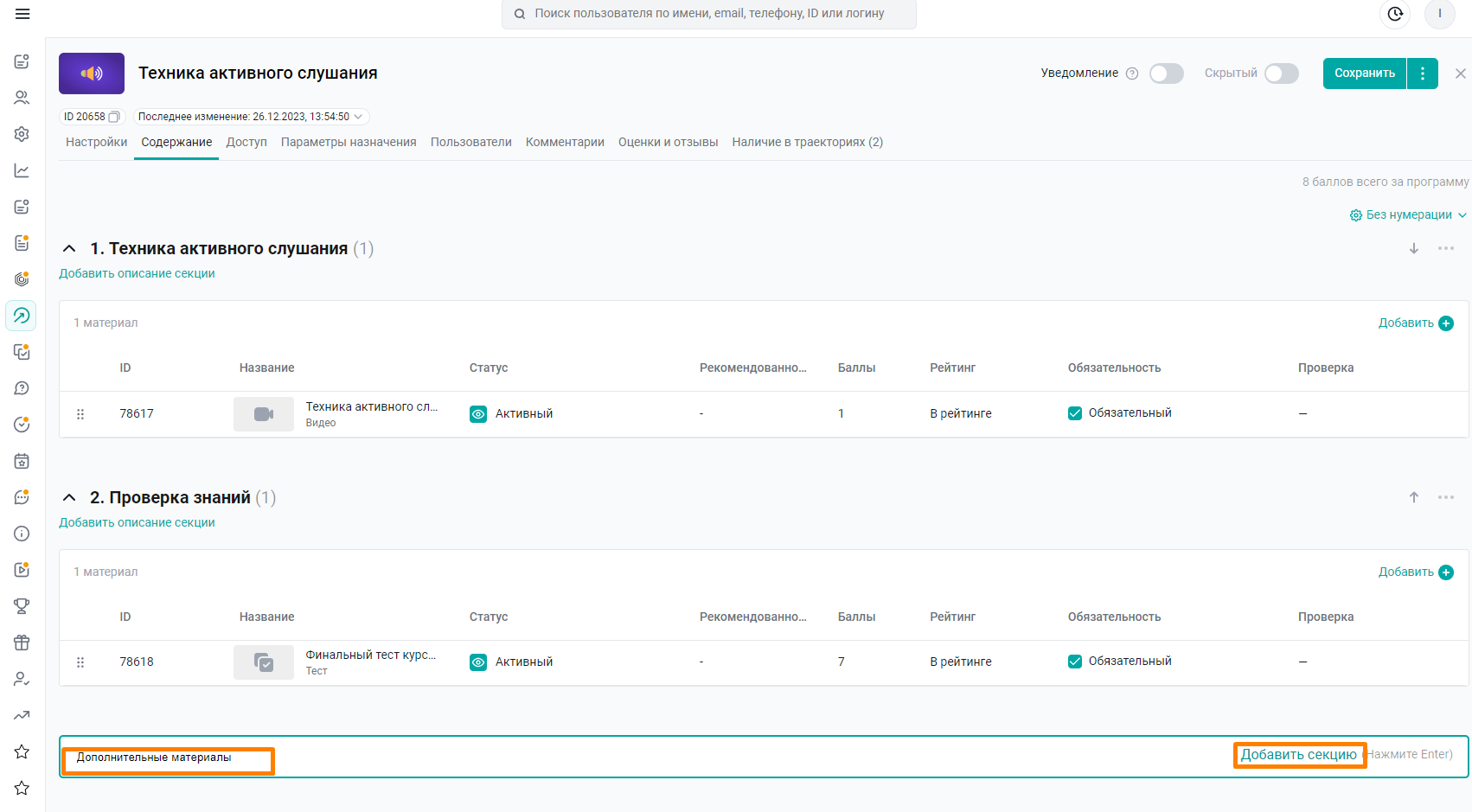The image size is (1472, 812).
Task: Open the users section in the sidebar
Action: click(22, 98)
